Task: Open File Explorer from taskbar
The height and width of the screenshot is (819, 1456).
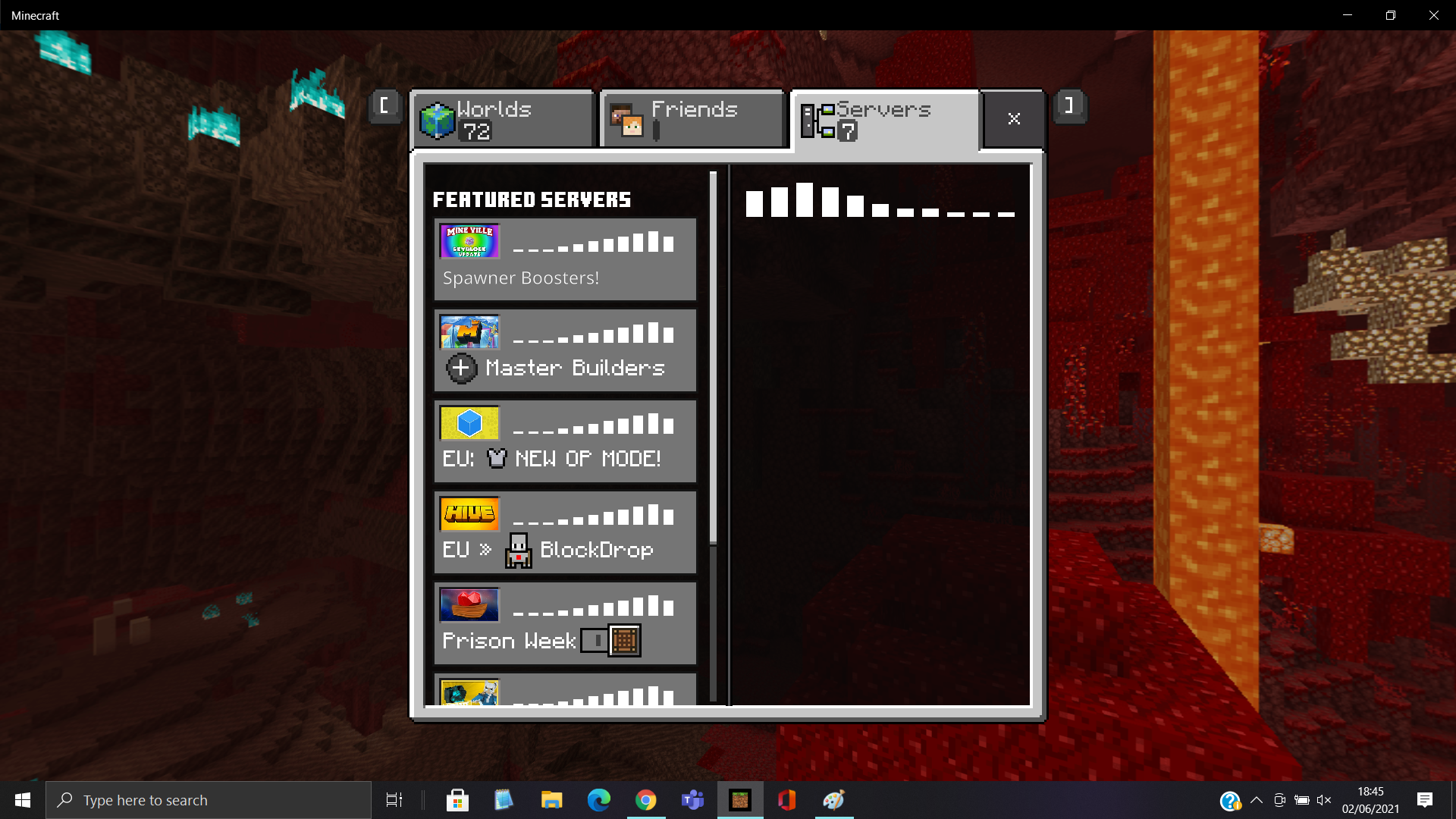Action: tap(551, 800)
